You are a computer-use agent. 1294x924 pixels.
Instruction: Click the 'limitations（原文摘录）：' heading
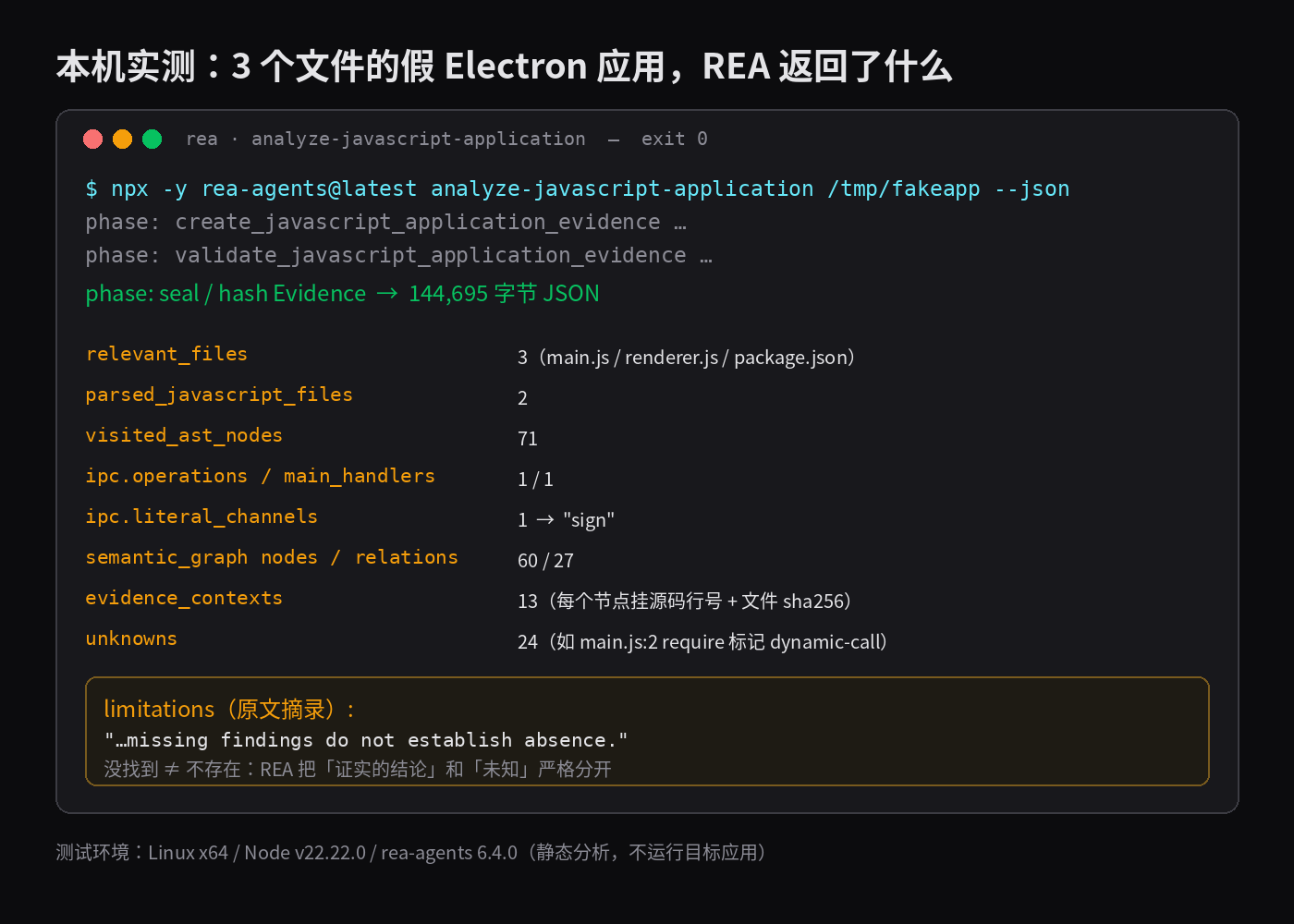click(230, 709)
